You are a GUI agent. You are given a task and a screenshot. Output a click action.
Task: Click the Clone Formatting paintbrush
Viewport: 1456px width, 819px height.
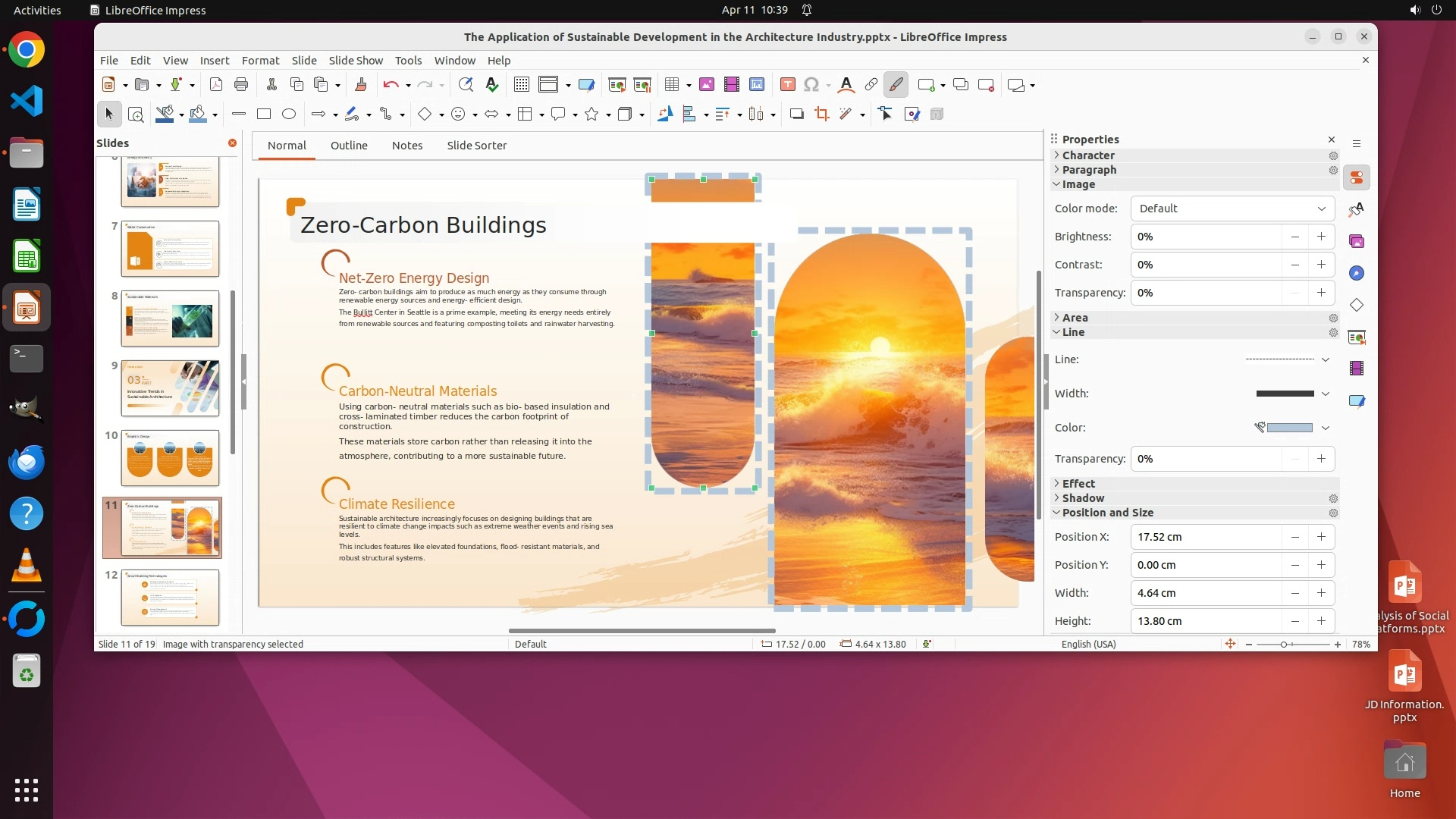click(361, 85)
